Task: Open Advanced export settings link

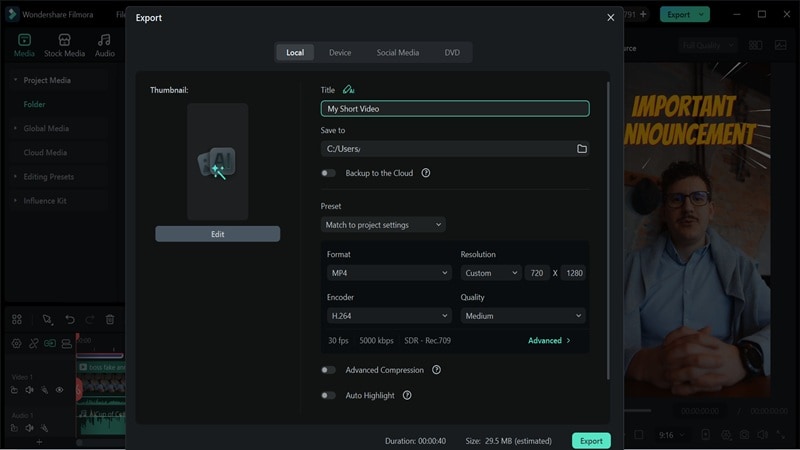Action: (x=549, y=341)
